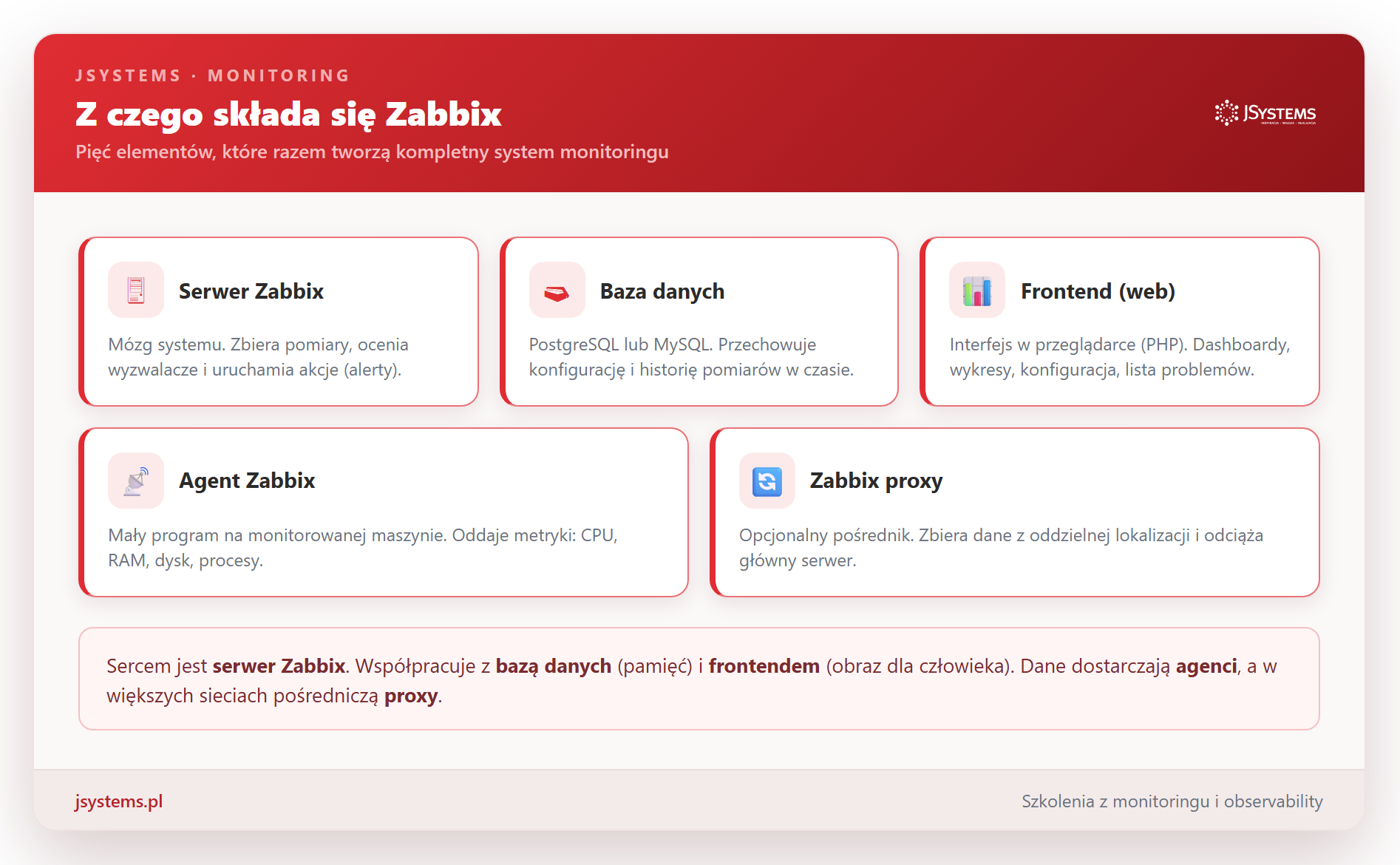Click the bold 'proxy' in summary box
Viewport: 1400px width, 865px height.
tap(411, 696)
